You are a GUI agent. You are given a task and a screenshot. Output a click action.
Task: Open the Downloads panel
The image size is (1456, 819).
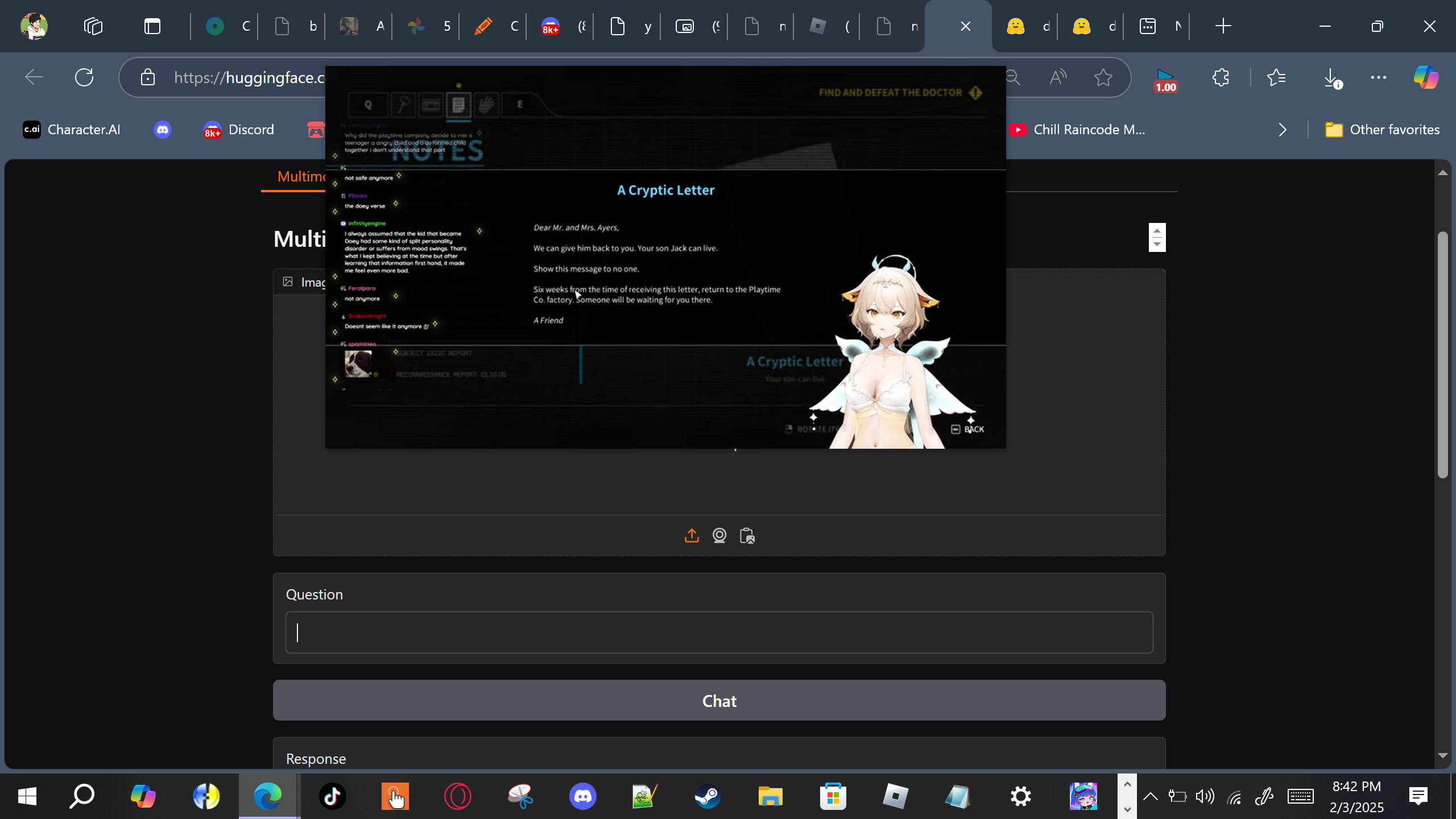(1332, 77)
